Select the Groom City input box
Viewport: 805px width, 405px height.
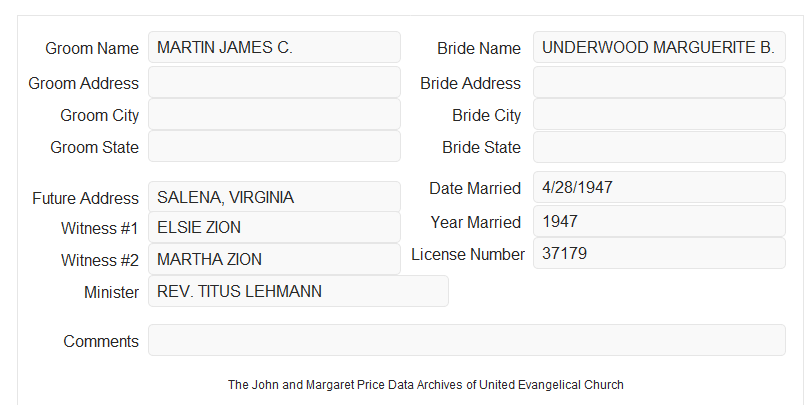[274, 114]
